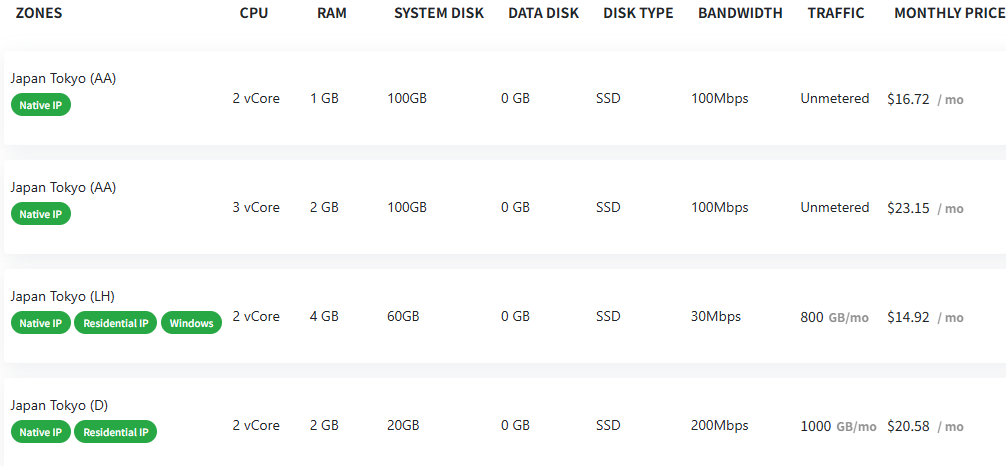Click the Japan Tokyo (D) zone name
Image resolution: width=1006 pixels, height=466 pixels.
coord(59,405)
